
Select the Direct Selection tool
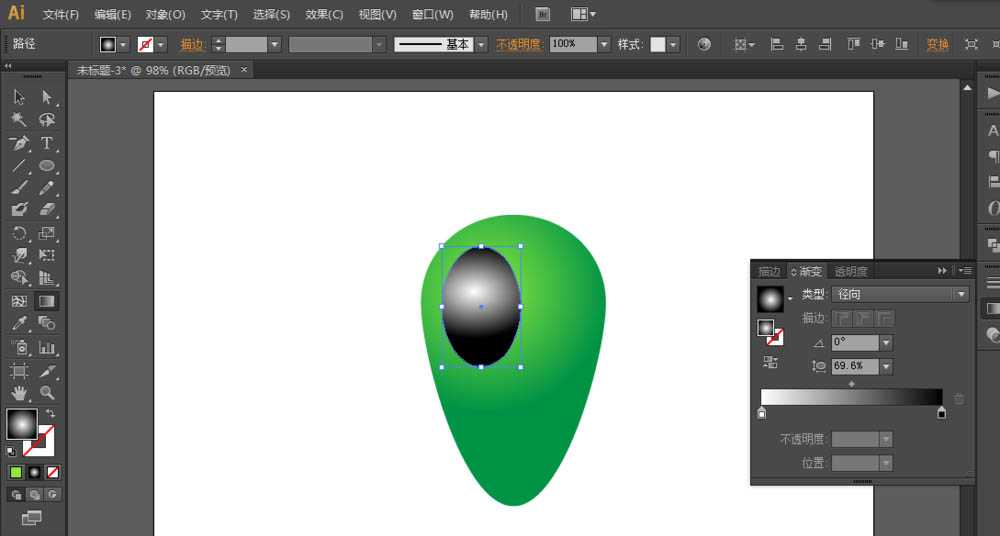tap(46, 97)
